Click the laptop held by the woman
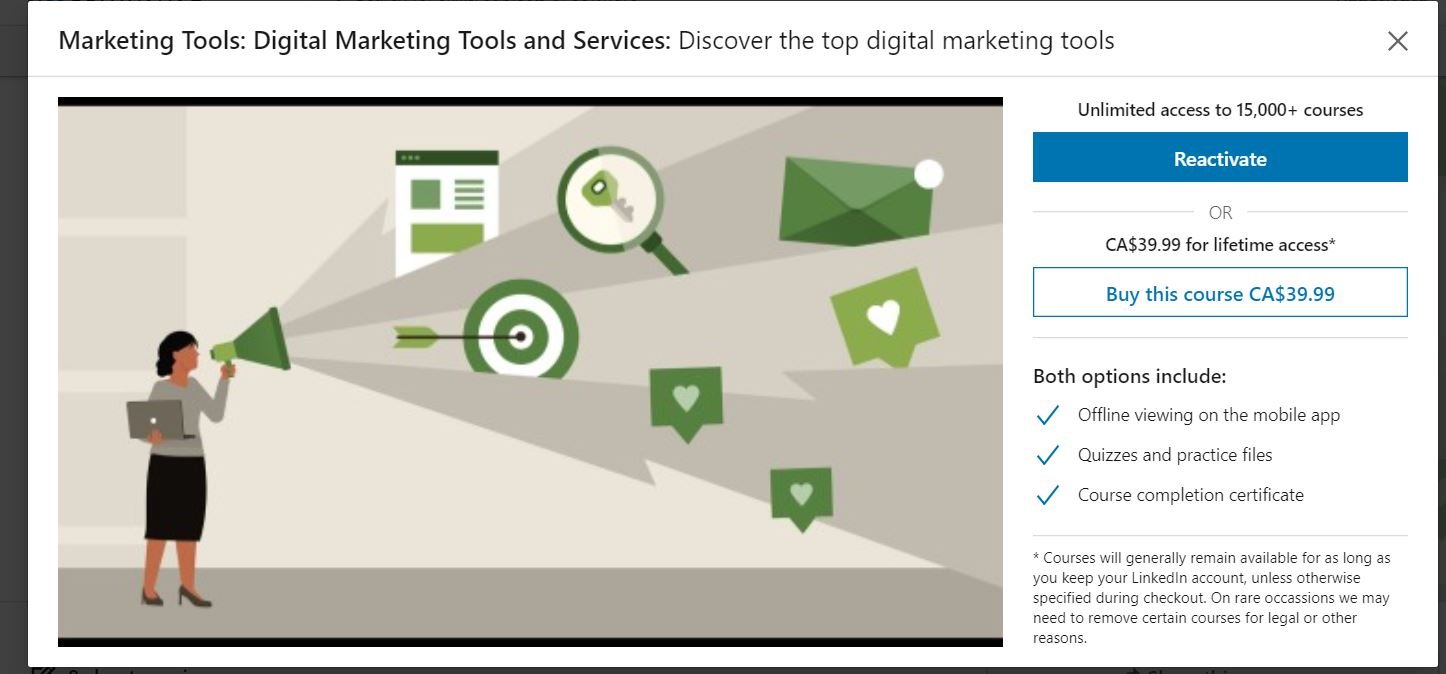Screen dimensions: 1446x674 [155, 419]
